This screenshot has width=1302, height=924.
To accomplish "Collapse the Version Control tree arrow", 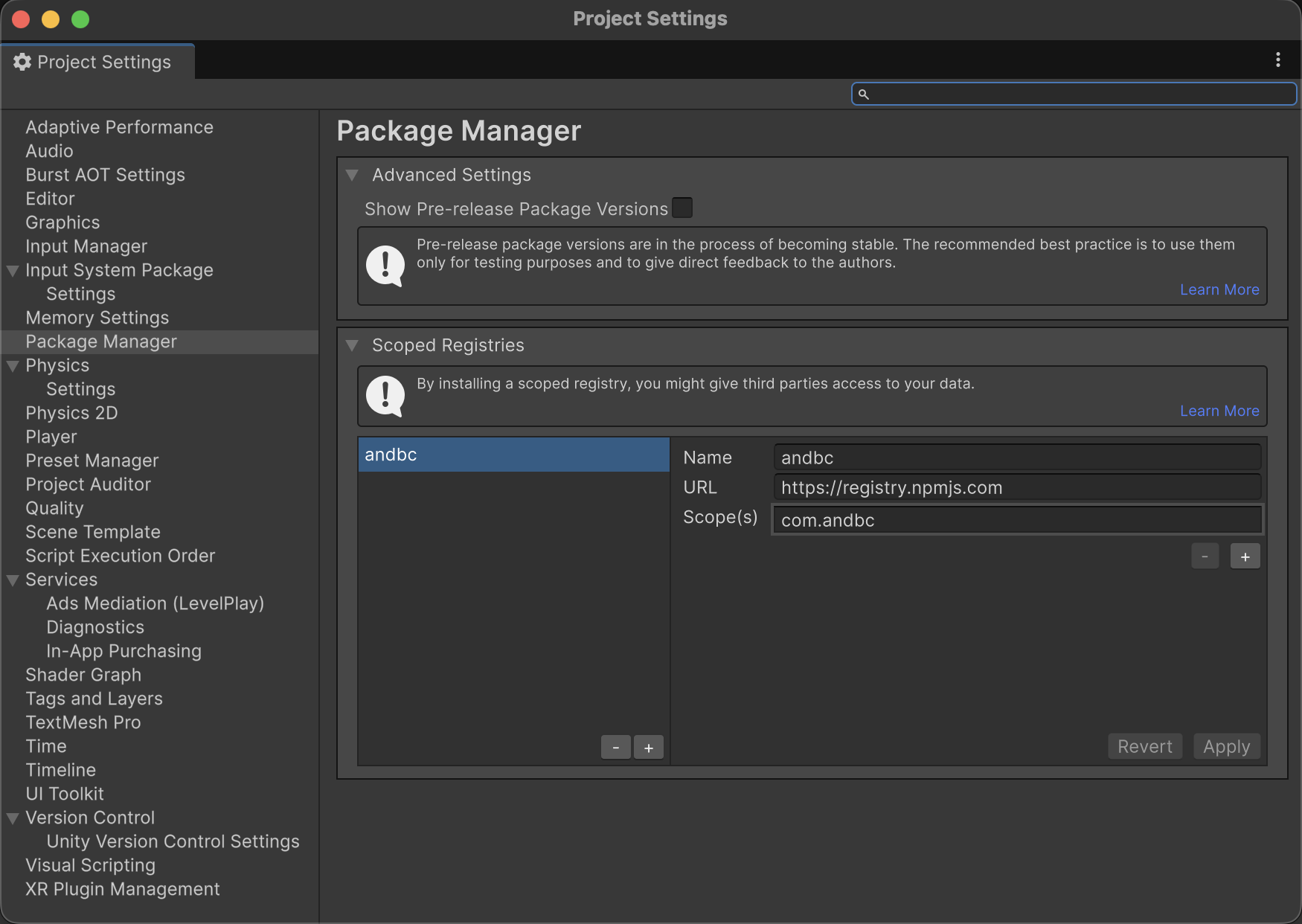I will coord(13,818).
